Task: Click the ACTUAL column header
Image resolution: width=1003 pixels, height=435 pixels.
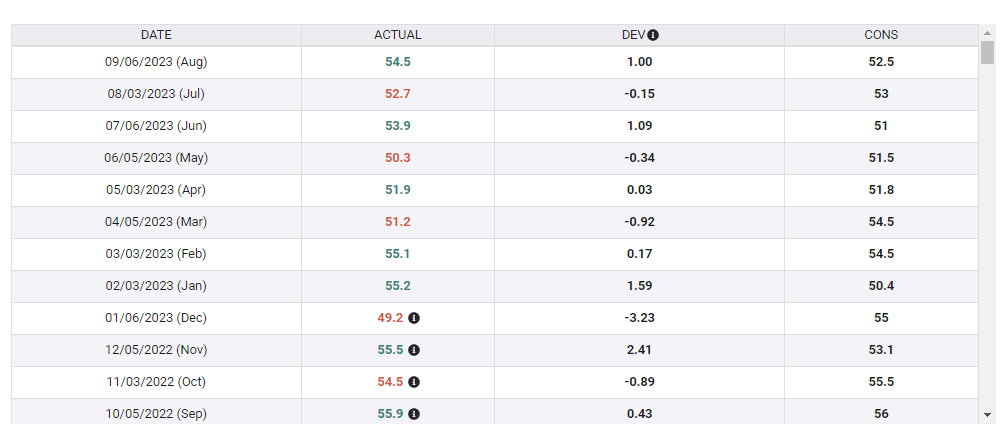Action: pos(398,35)
